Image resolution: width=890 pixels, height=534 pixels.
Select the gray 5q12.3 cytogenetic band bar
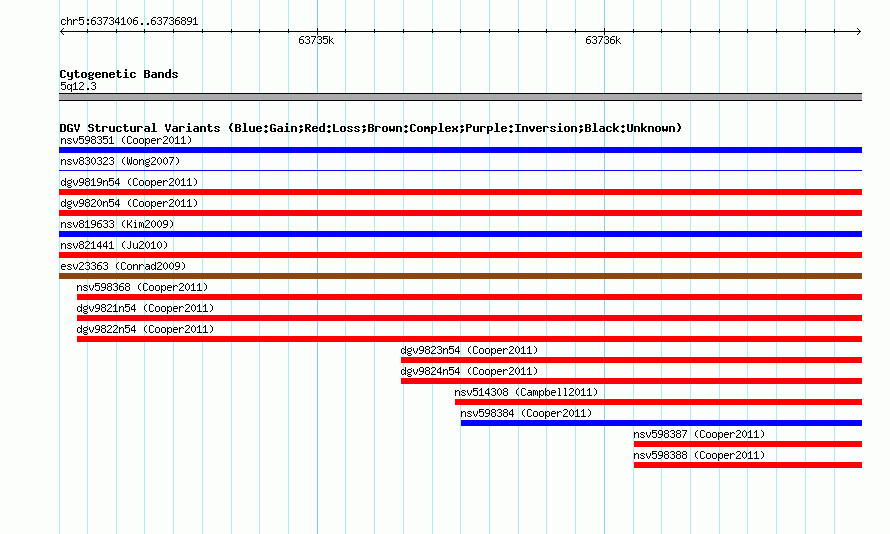pyautogui.click(x=460, y=97)
